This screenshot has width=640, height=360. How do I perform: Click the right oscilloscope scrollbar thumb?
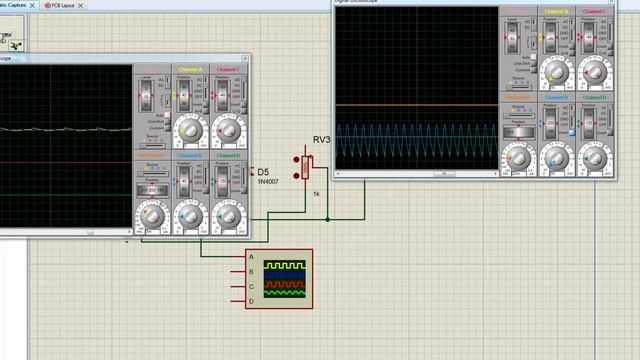click(x=444, y=173)
